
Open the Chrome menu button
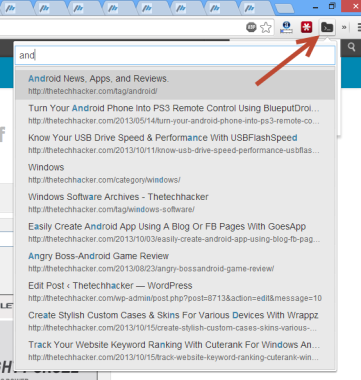[359, 27]
